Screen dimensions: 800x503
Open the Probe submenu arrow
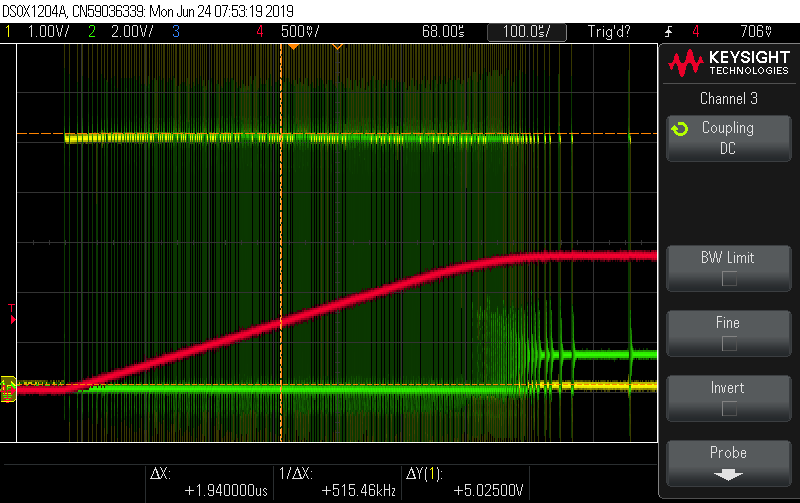click(x=728, y=475)
